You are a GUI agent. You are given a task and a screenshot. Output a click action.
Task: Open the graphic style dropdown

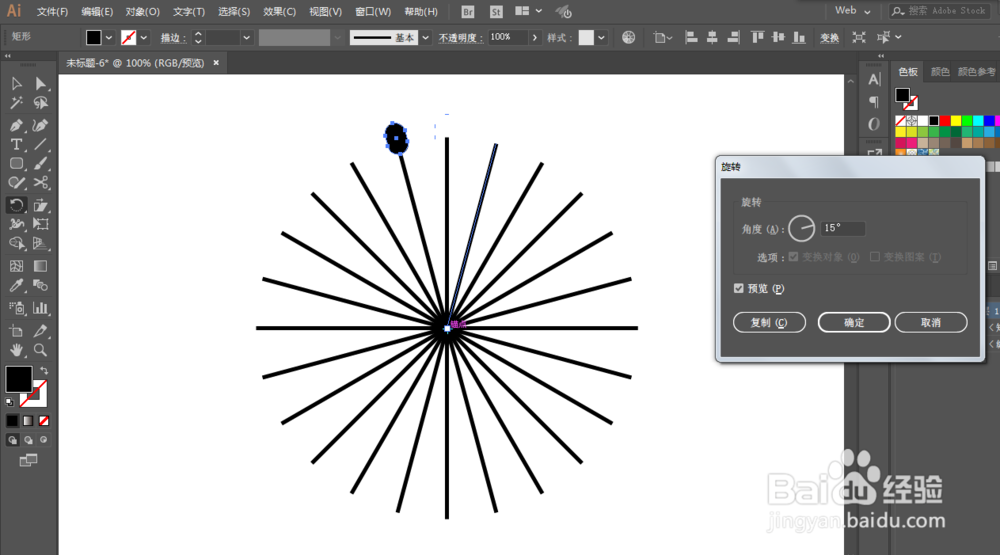(x=601, y=38)
